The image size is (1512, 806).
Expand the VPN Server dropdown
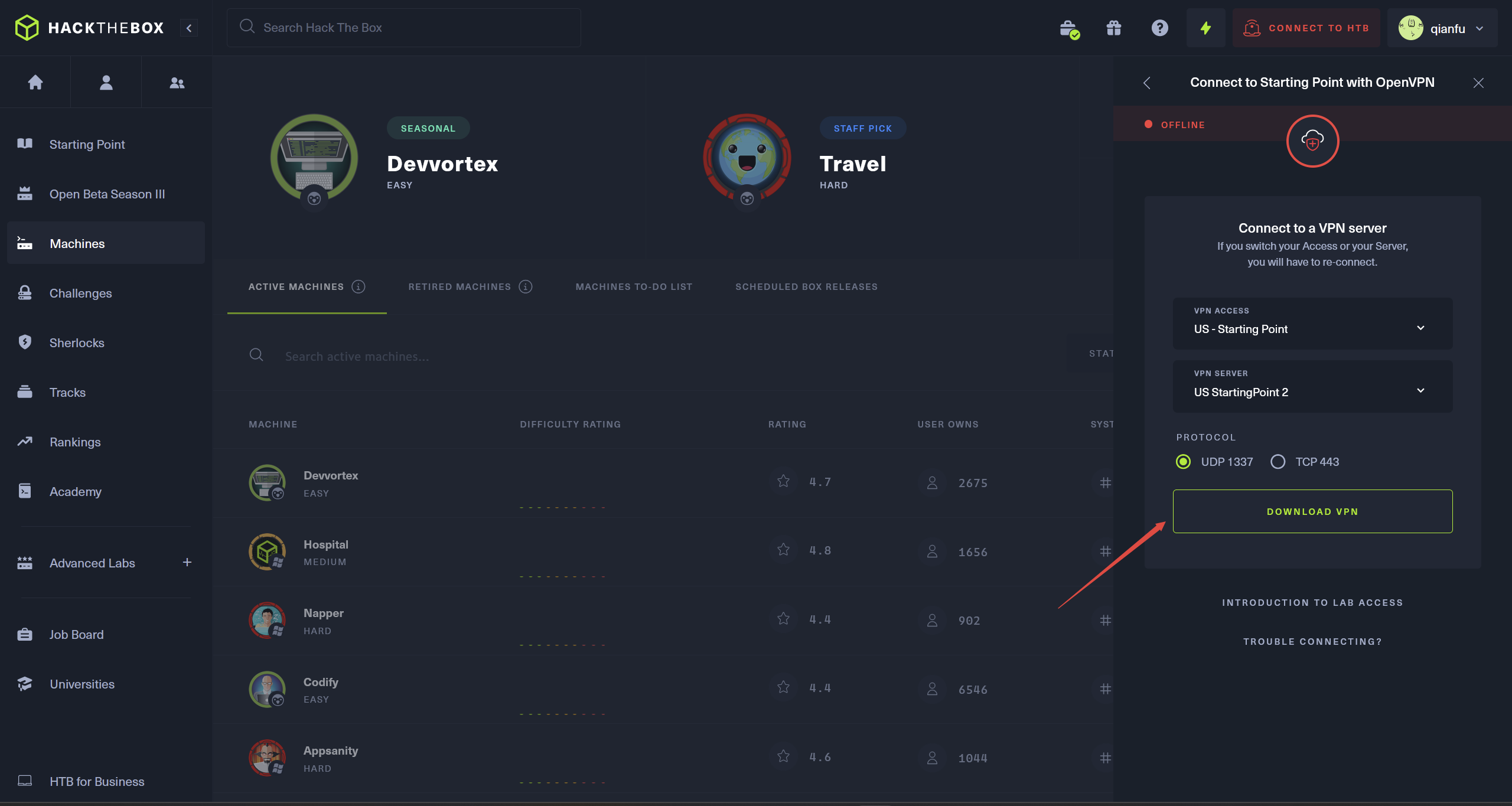[1312, 386]
